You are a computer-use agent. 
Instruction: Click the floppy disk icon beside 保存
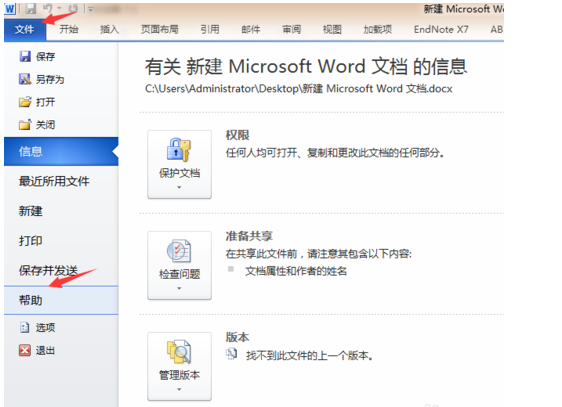click(25, 56)
